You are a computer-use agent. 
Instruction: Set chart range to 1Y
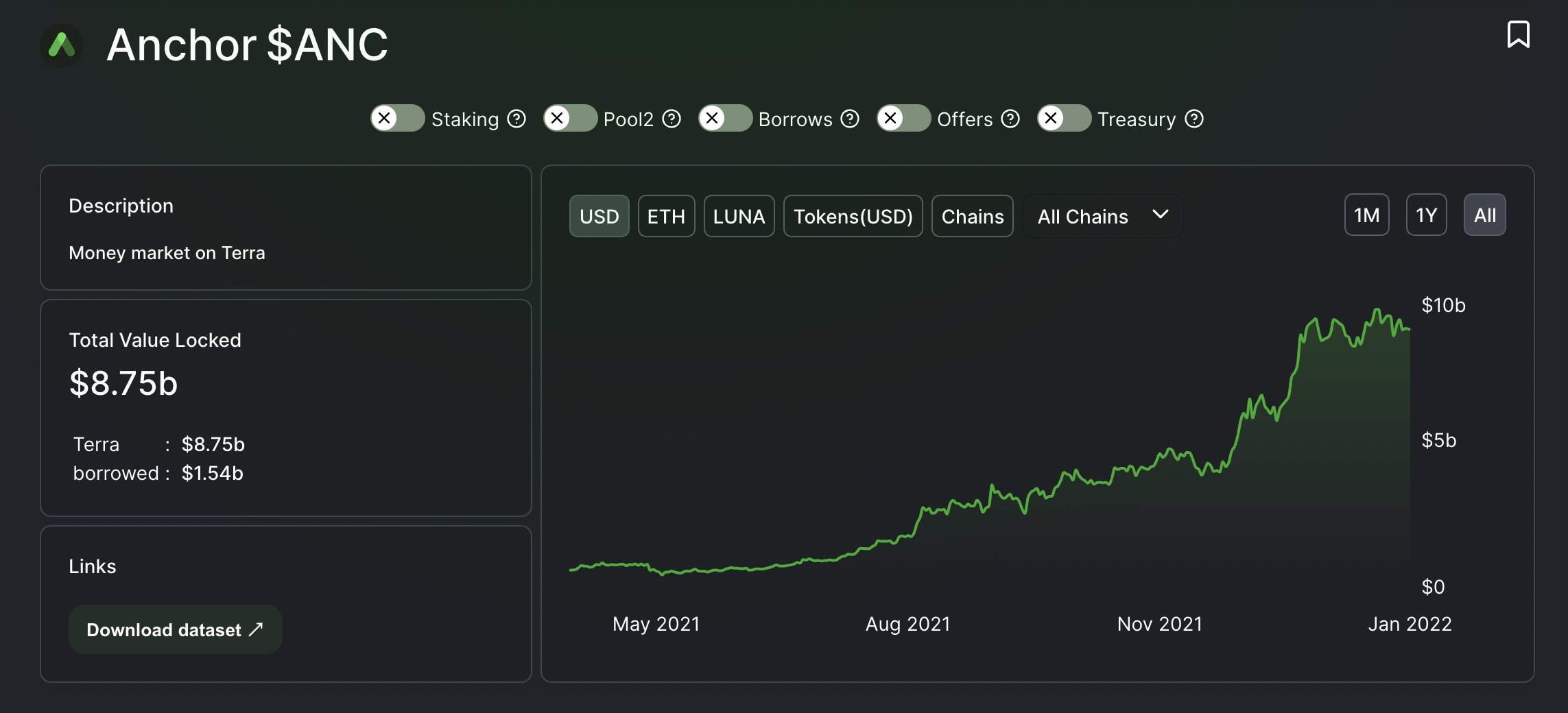point(1427,215)
